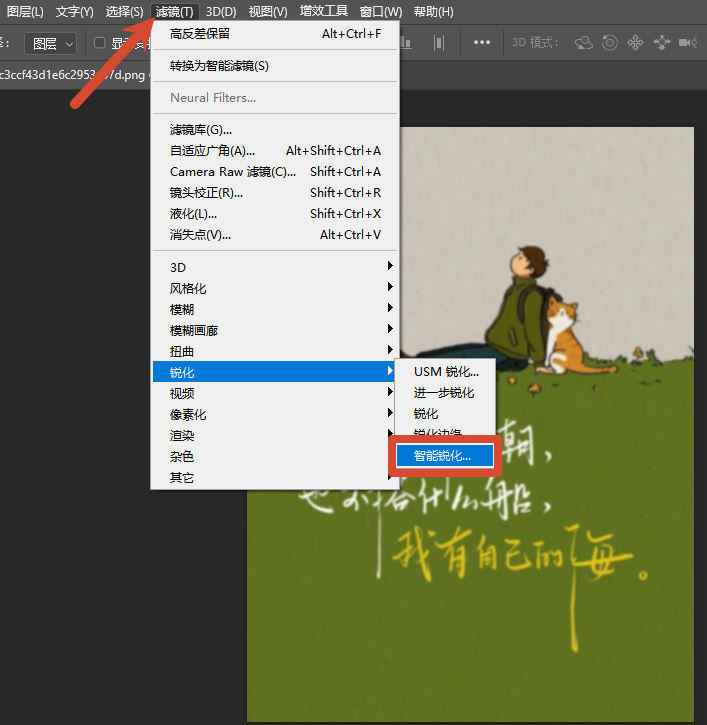Expand the 杂色 submenu
The height and width of the screenshot is (725, 707).
click(x=273, y=456)
